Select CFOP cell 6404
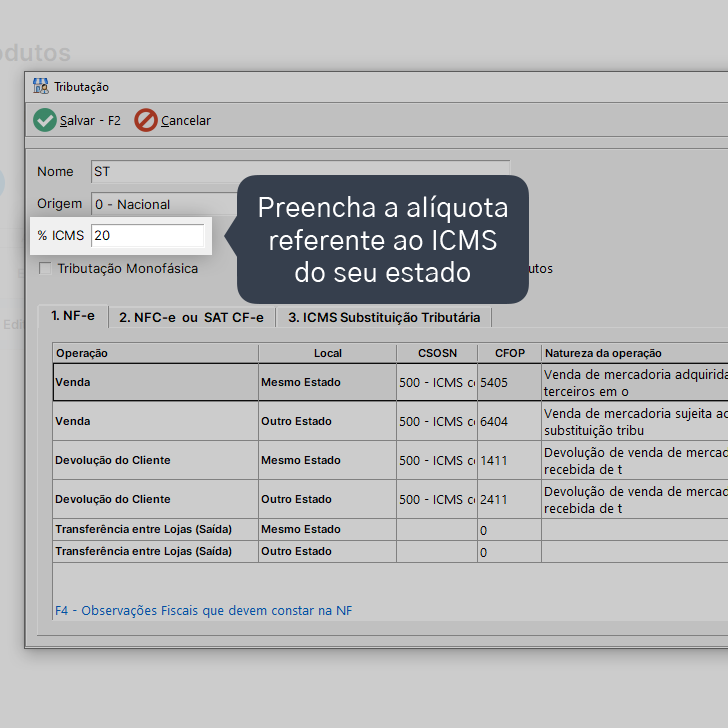Viewport: 728px width, 728px height. (509, 421)
